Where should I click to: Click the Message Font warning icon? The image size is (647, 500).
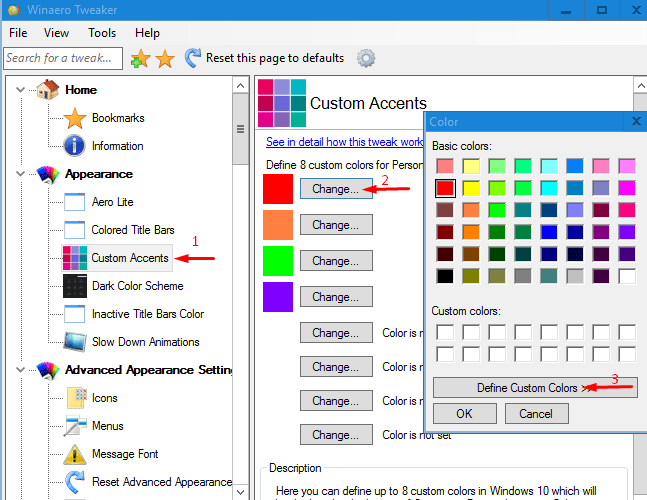(x=75, y=454)
